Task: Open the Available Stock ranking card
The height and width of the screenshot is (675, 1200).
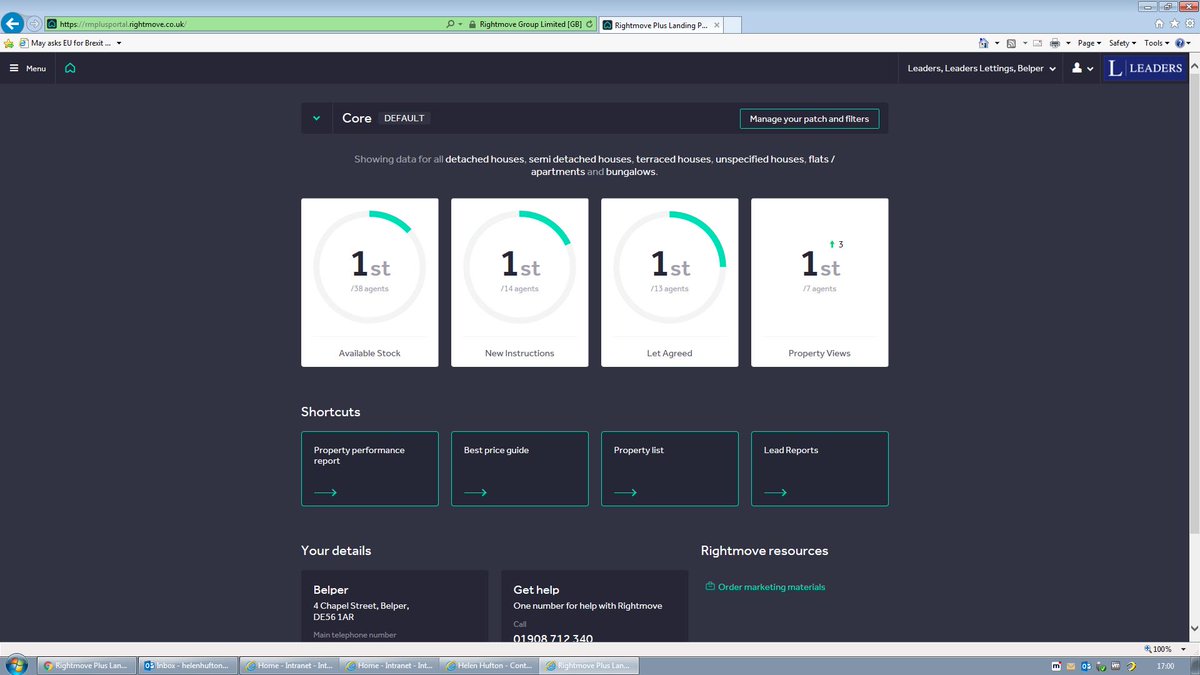Action: 369,282
